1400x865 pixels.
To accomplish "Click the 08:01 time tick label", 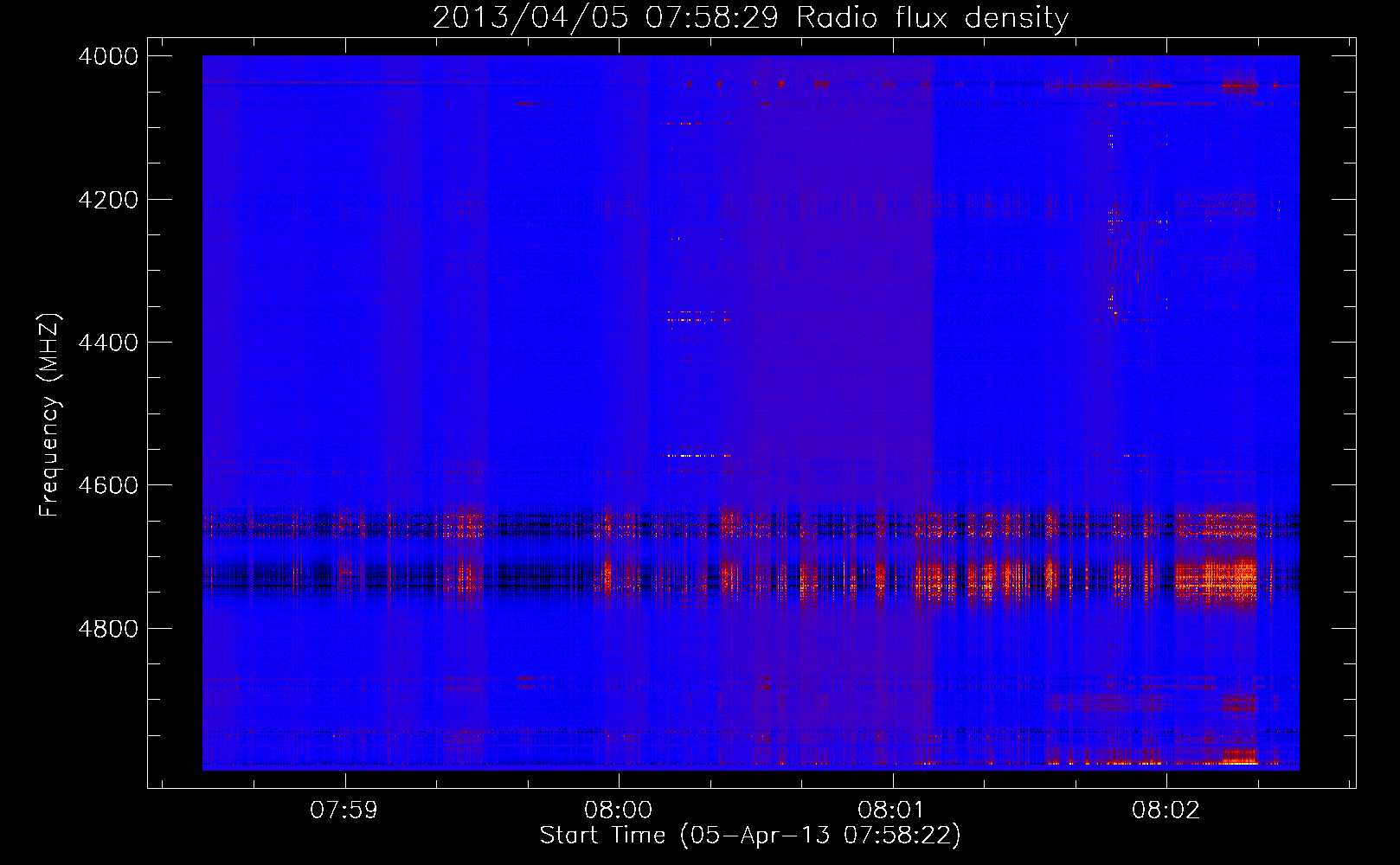I will tap(892, 811).
